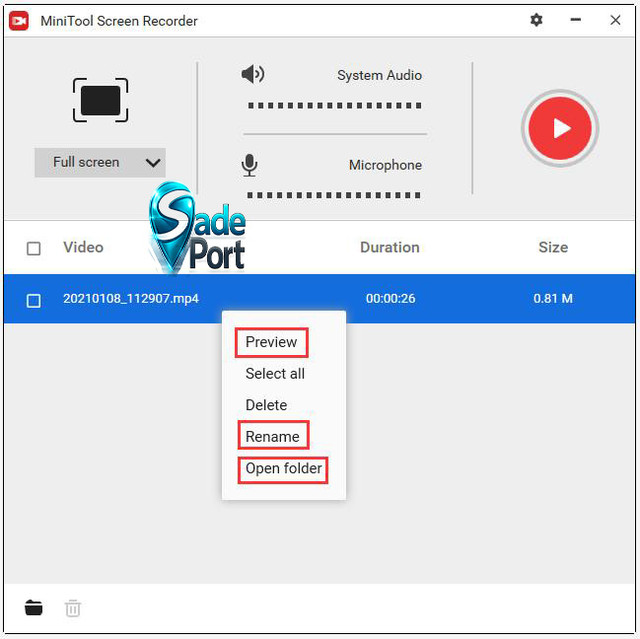This screenshot has width=640, height=639.
Task: Click the Video column header
Action: pyautogui.click(x=83, y=247)
